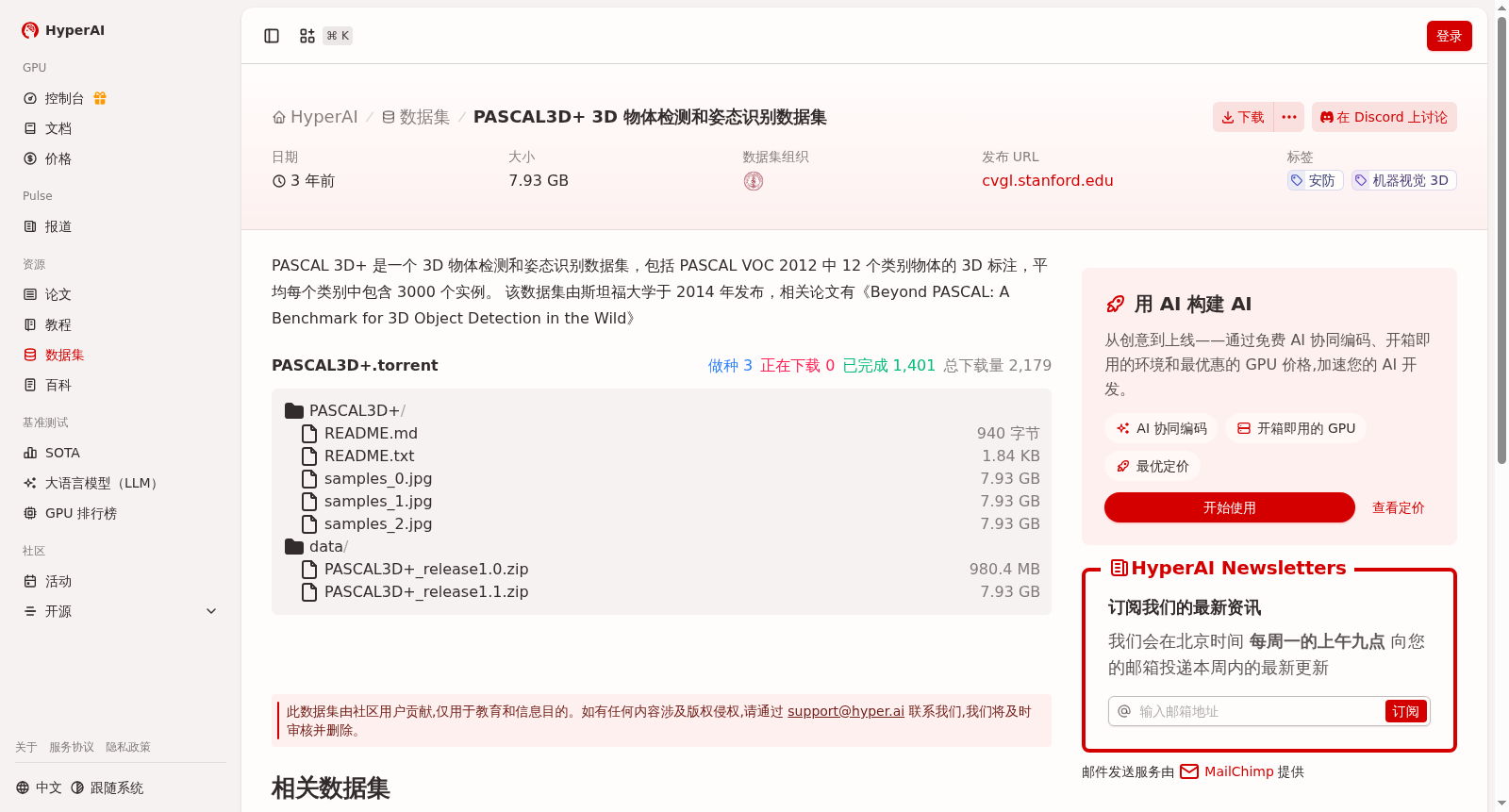1509x812 pixels.
Task: Click the data/ folder icon
Action: [294, 547]
